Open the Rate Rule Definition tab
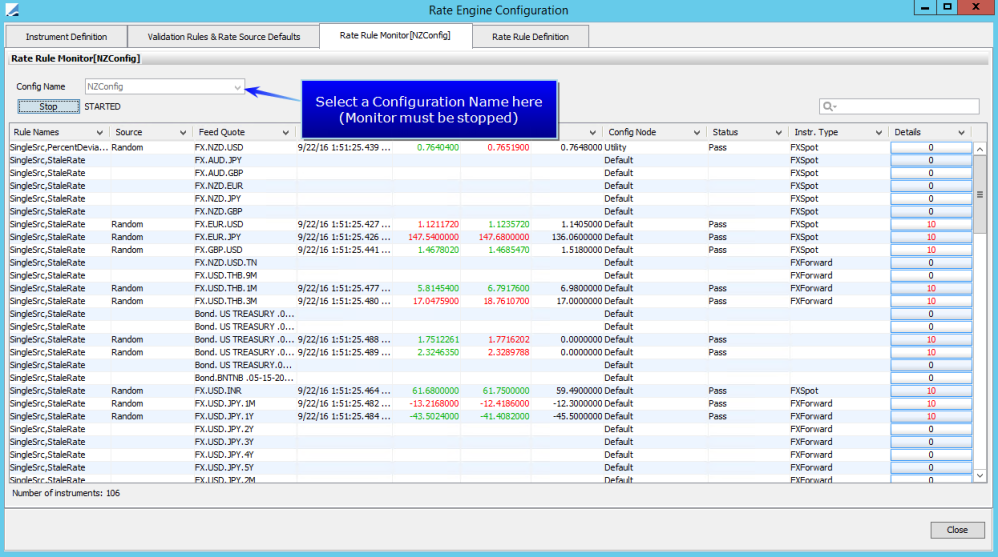 530,36
